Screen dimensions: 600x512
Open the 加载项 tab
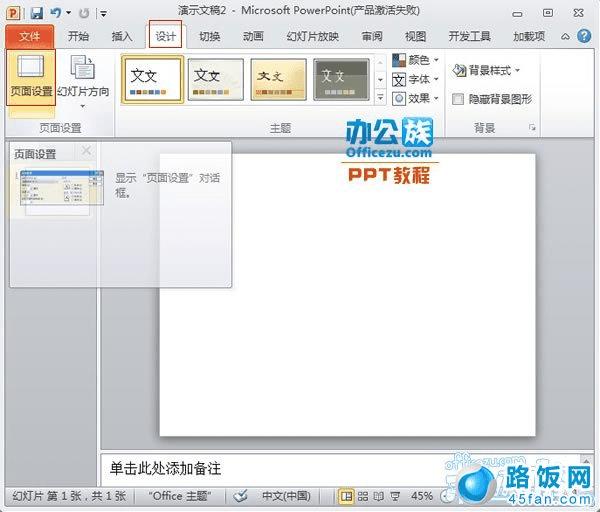tap(529, 36)
